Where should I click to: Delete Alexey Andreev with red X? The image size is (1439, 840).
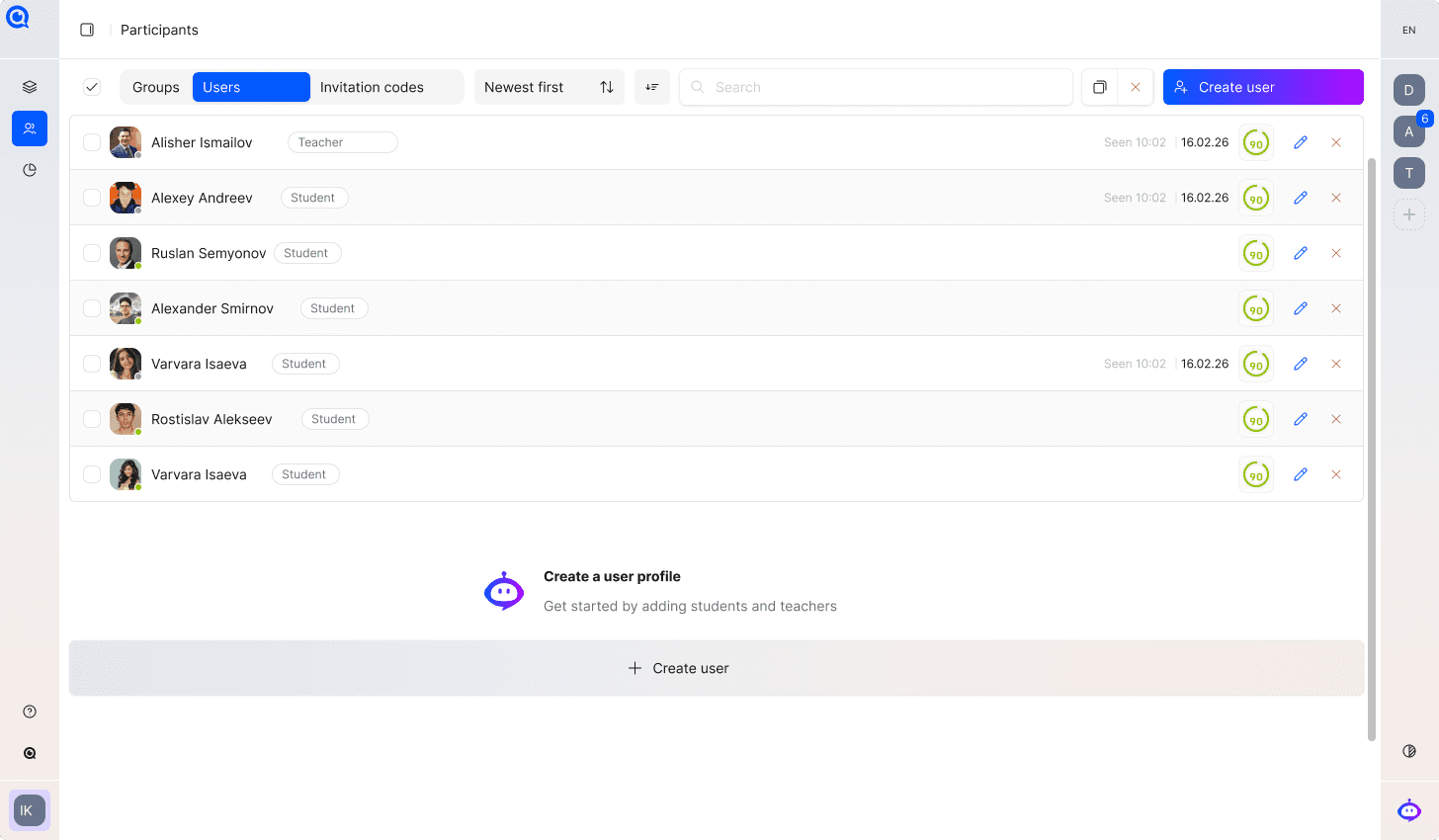pyautogui.click(x=1336, y=198)
